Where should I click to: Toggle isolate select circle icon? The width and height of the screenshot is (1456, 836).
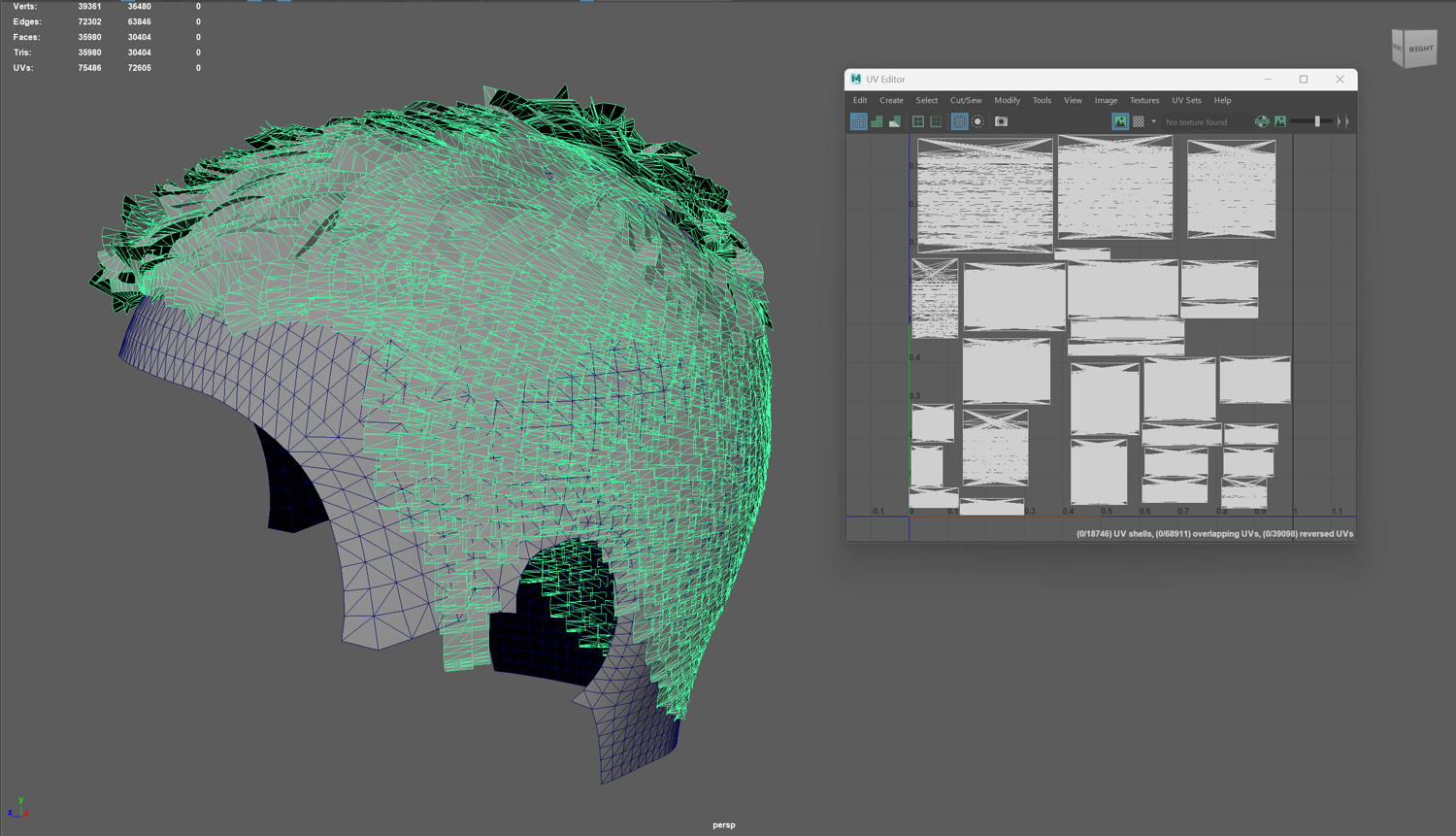978,121
